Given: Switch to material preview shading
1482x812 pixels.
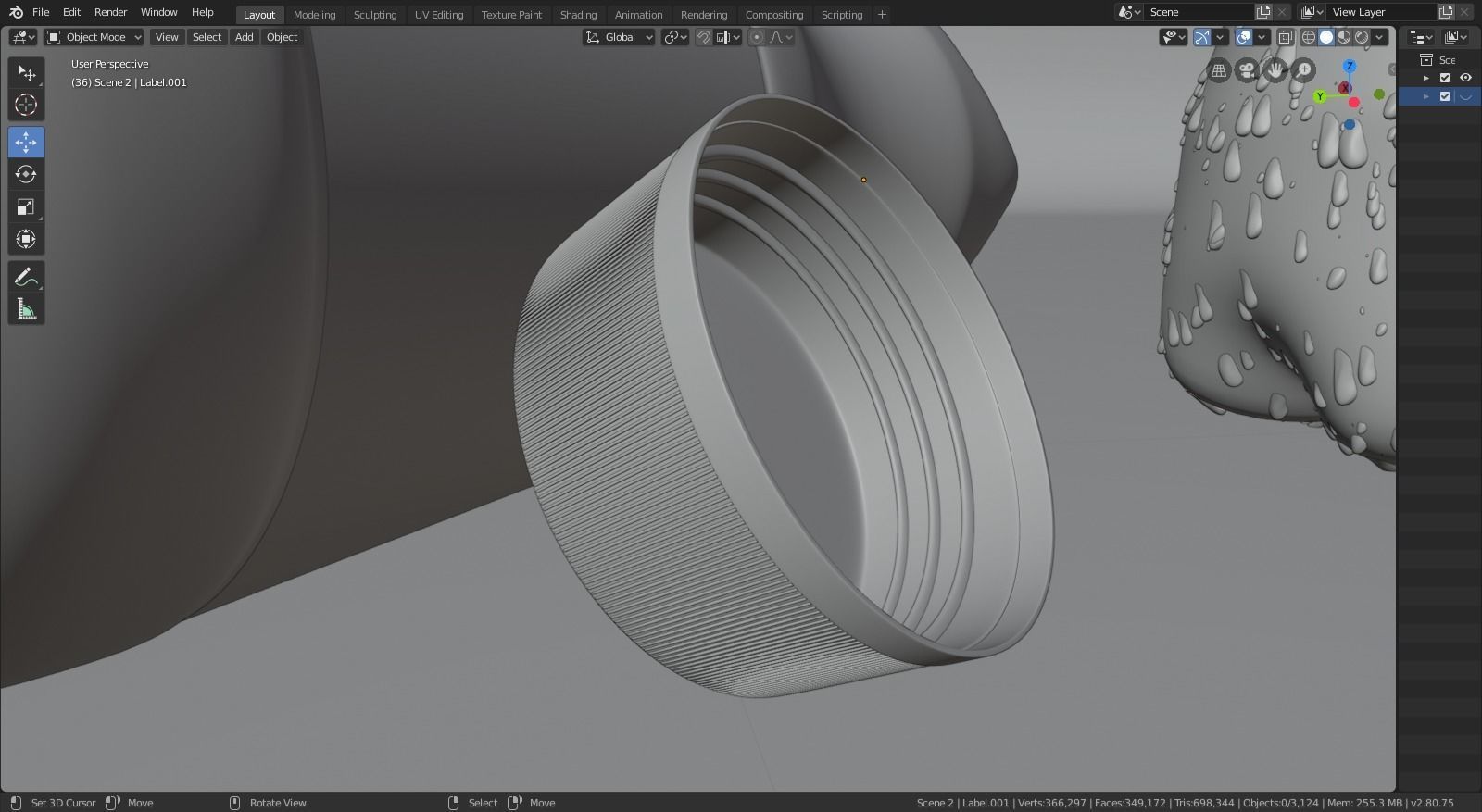Looking at the screenshot, I should [1344, 37].
